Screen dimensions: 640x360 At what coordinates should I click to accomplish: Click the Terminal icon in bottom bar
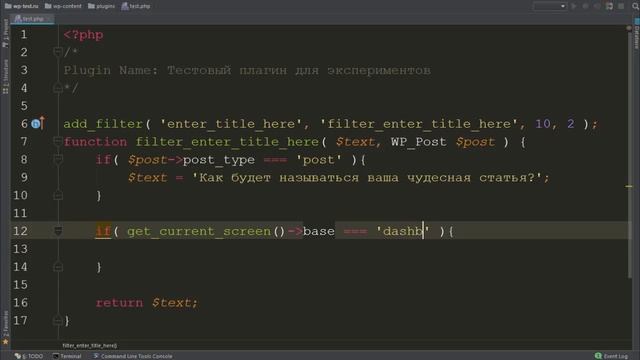click(x=56, y=356)
